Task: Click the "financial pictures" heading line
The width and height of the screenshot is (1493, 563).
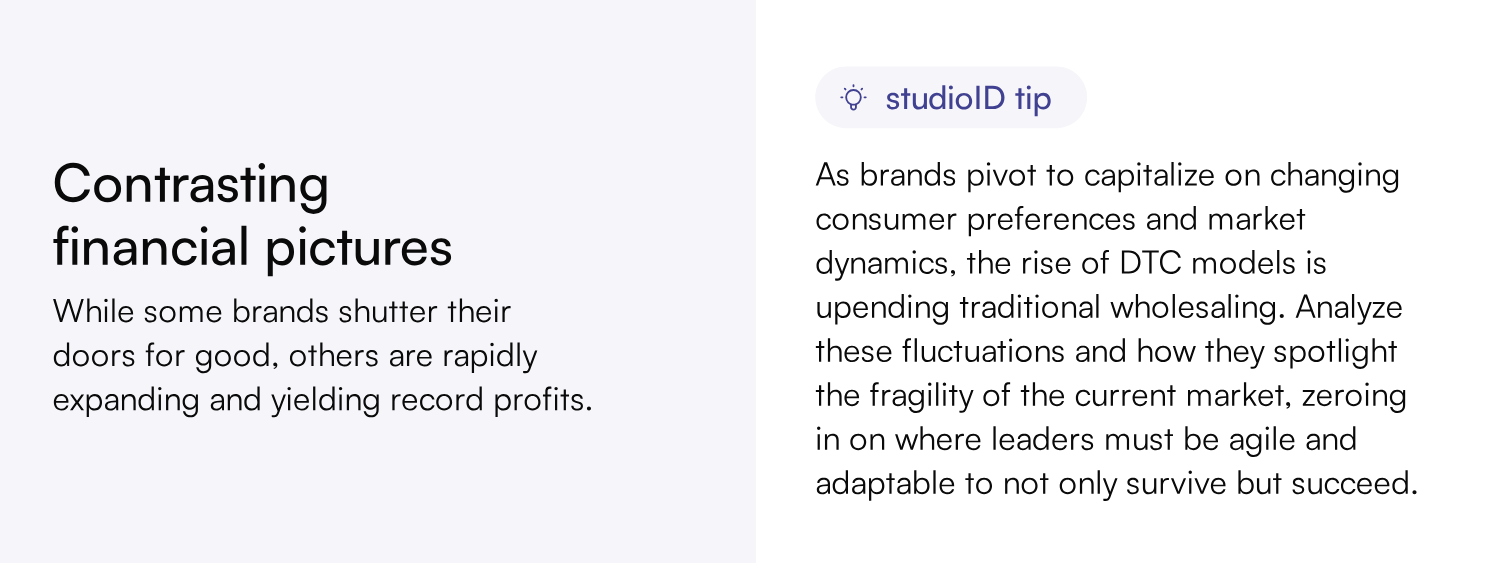Action: click(252, 248)
